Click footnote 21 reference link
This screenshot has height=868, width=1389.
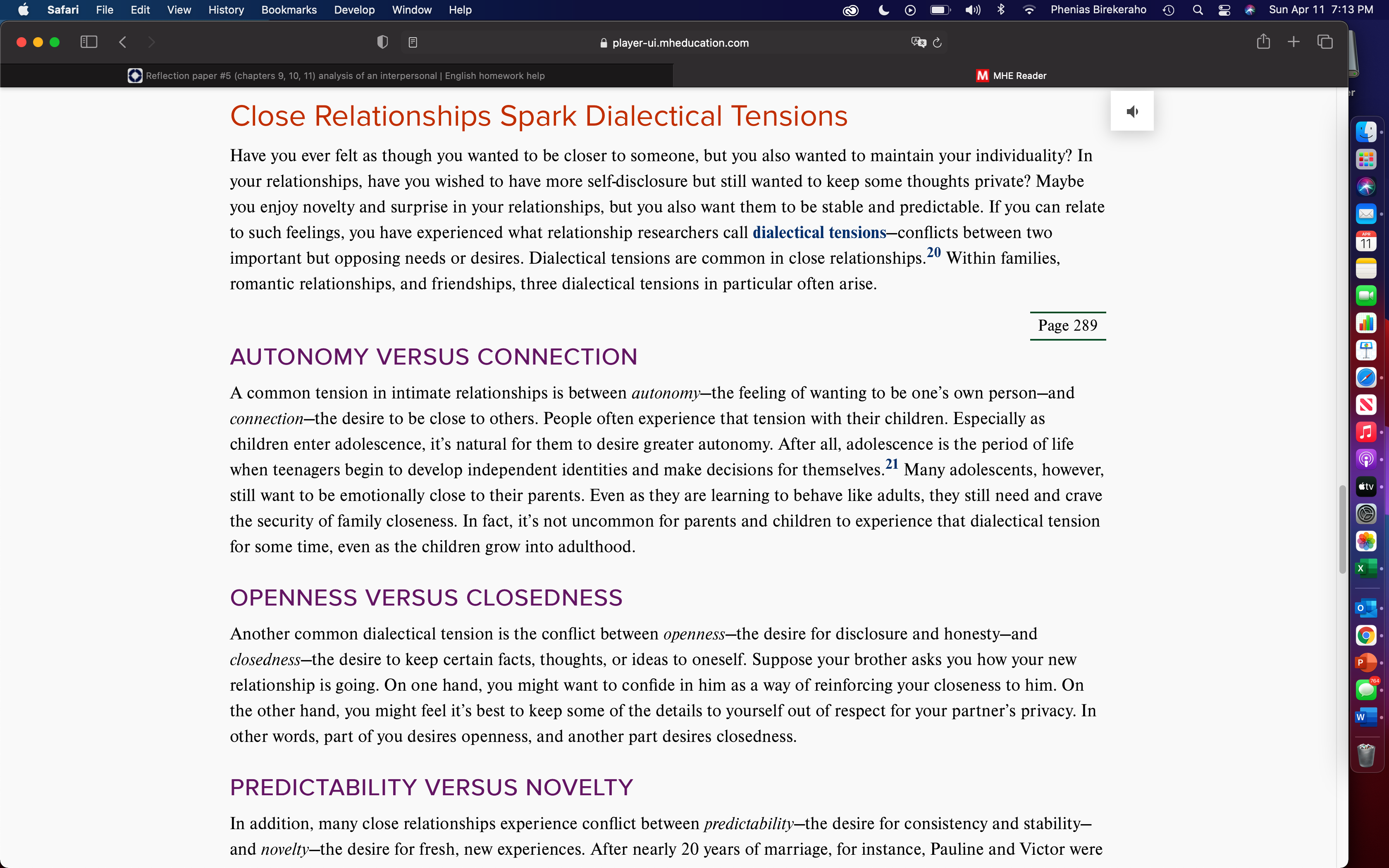click(x=891, y=464)
